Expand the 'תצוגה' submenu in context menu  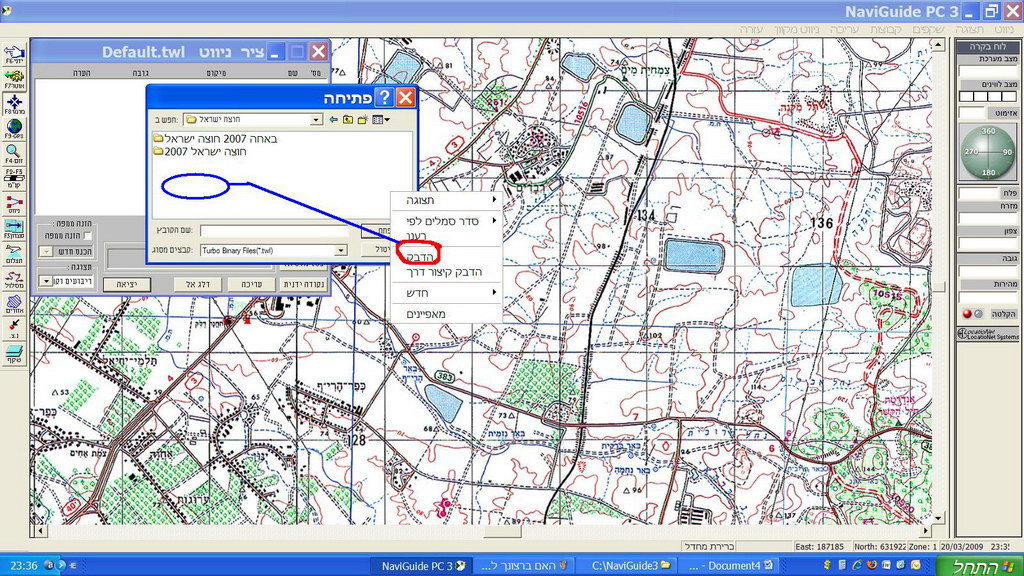447,200
